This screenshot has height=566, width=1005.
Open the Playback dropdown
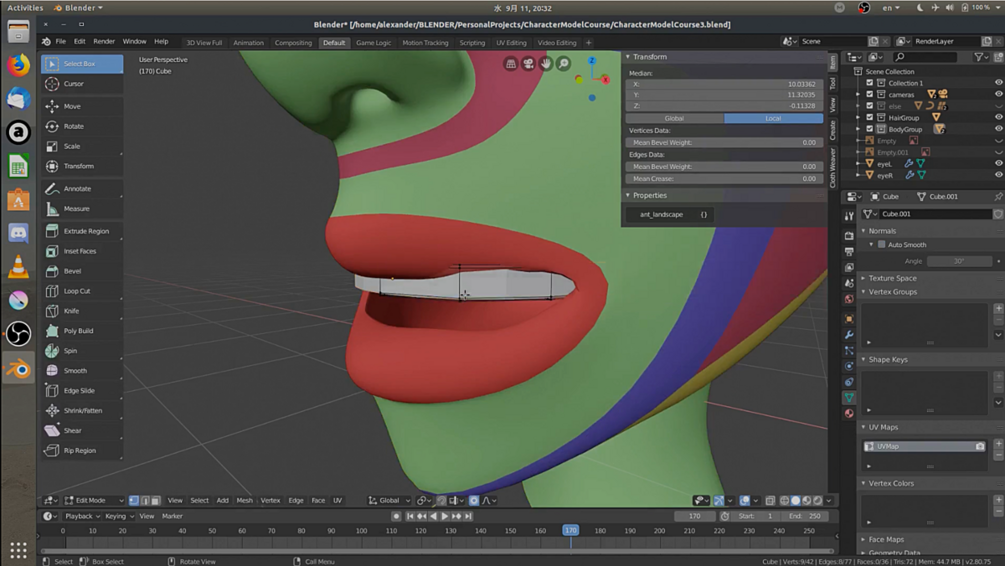[x=83, y=516]
